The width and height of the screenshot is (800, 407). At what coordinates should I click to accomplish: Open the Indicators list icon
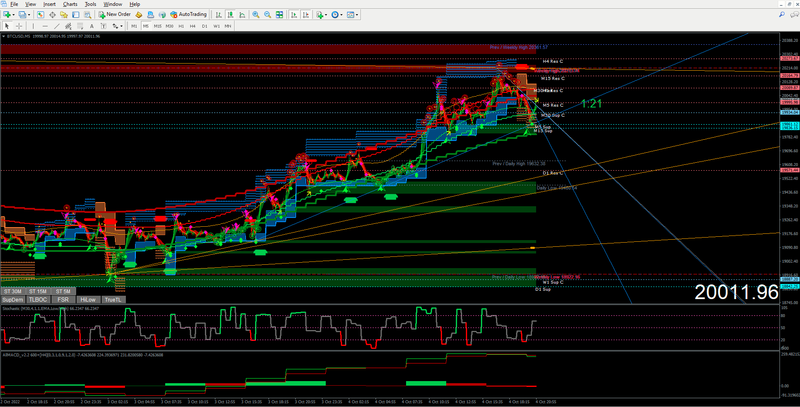(x=319, y=15)
